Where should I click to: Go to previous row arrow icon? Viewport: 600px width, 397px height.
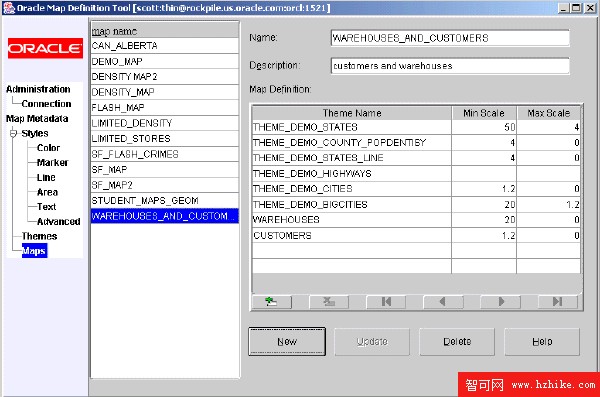coord(443,302)
